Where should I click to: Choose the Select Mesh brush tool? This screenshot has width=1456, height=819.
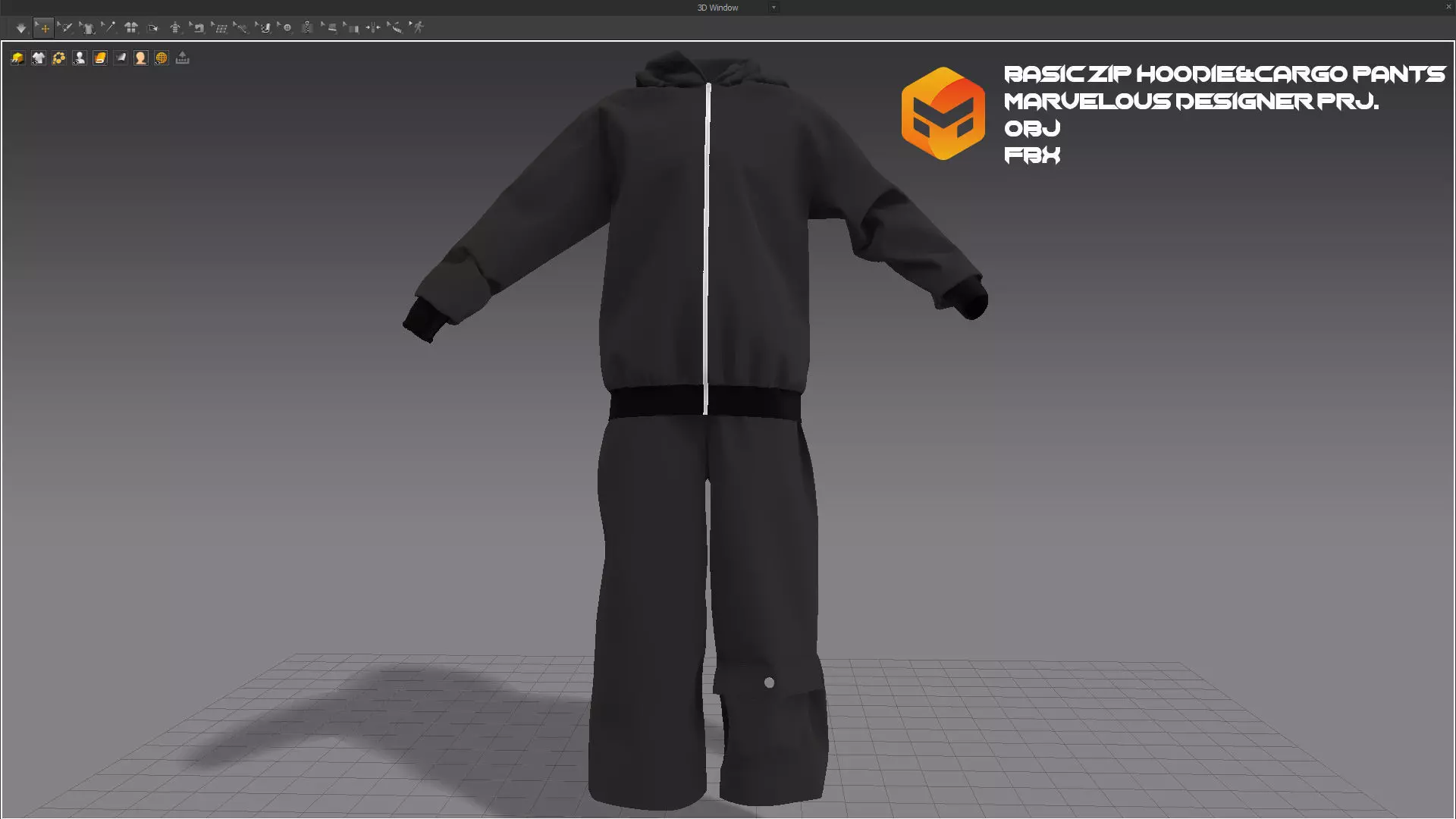pyautogui.click(x=65, y=28)
